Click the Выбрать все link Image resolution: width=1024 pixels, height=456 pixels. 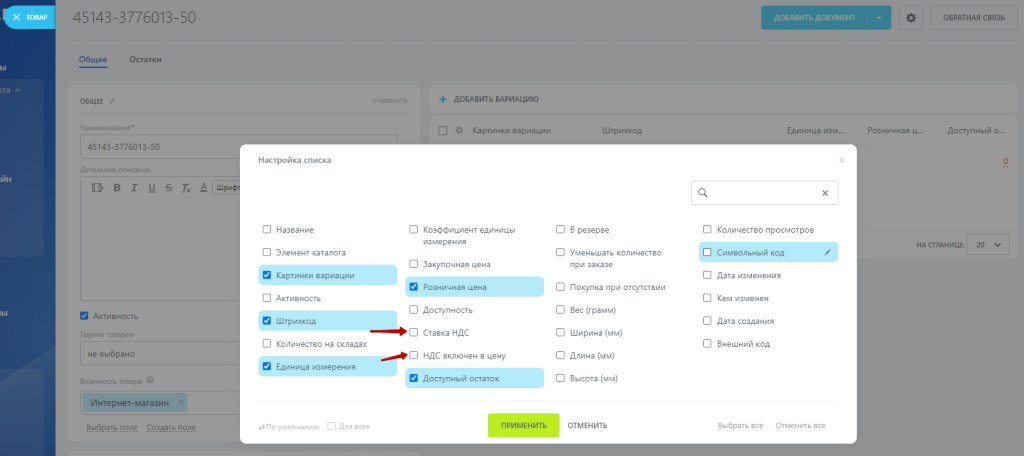click(x=739, y=426)
